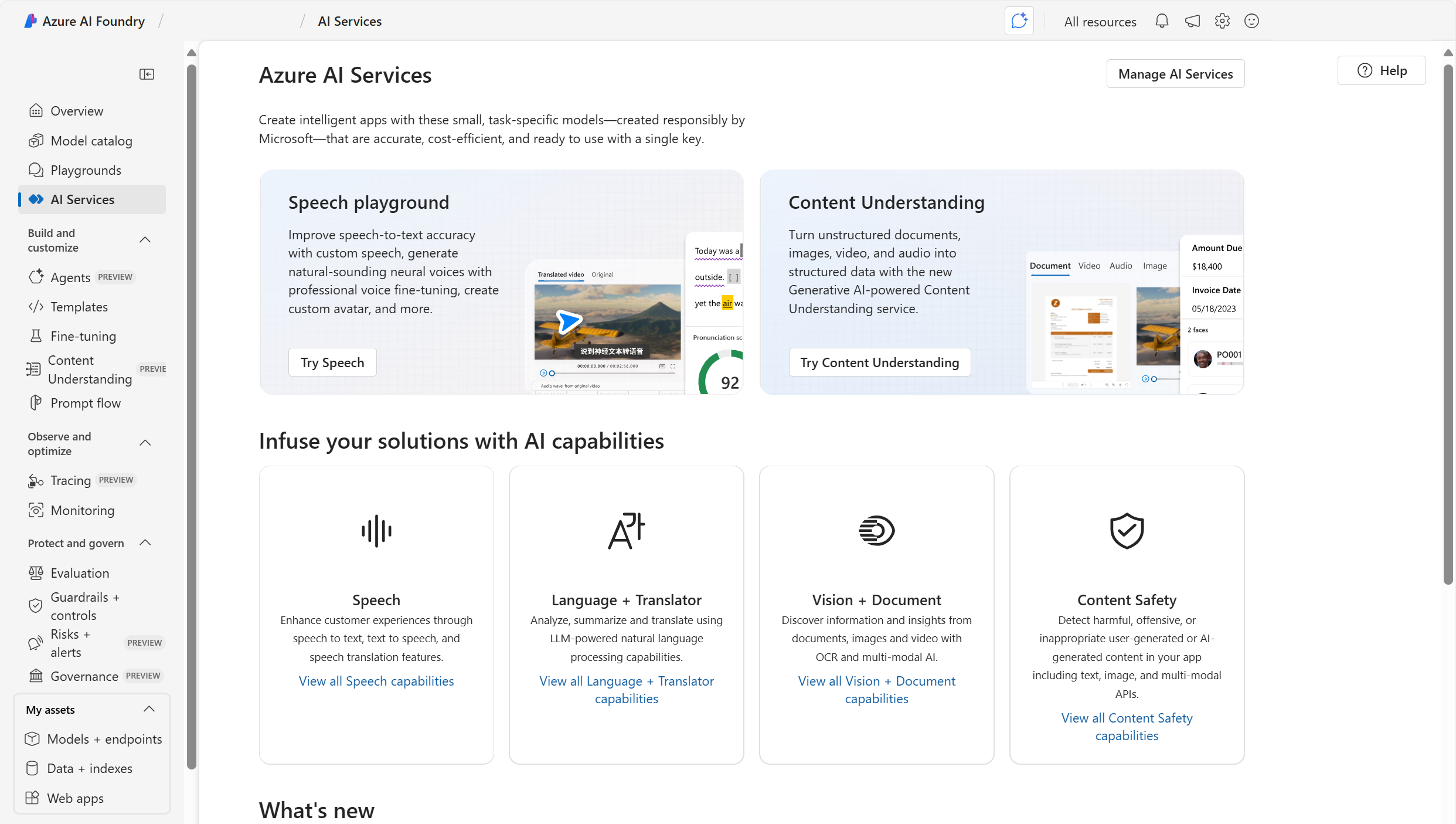Click the Manage AI Services button
The height and width of the screenshot is (824, 1456).
click(1175, 74)
